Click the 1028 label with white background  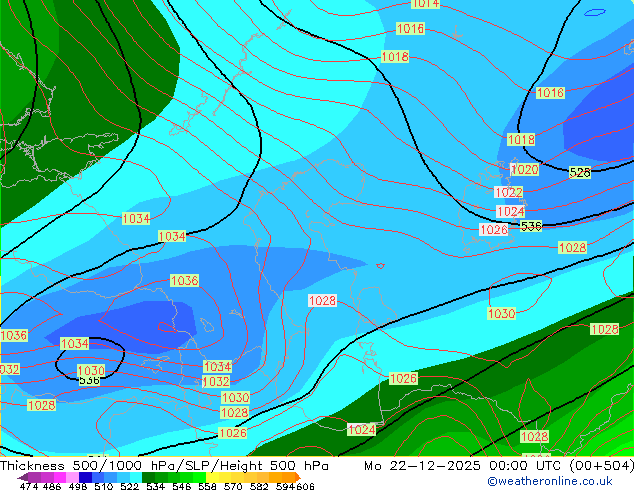pos(322,300)
